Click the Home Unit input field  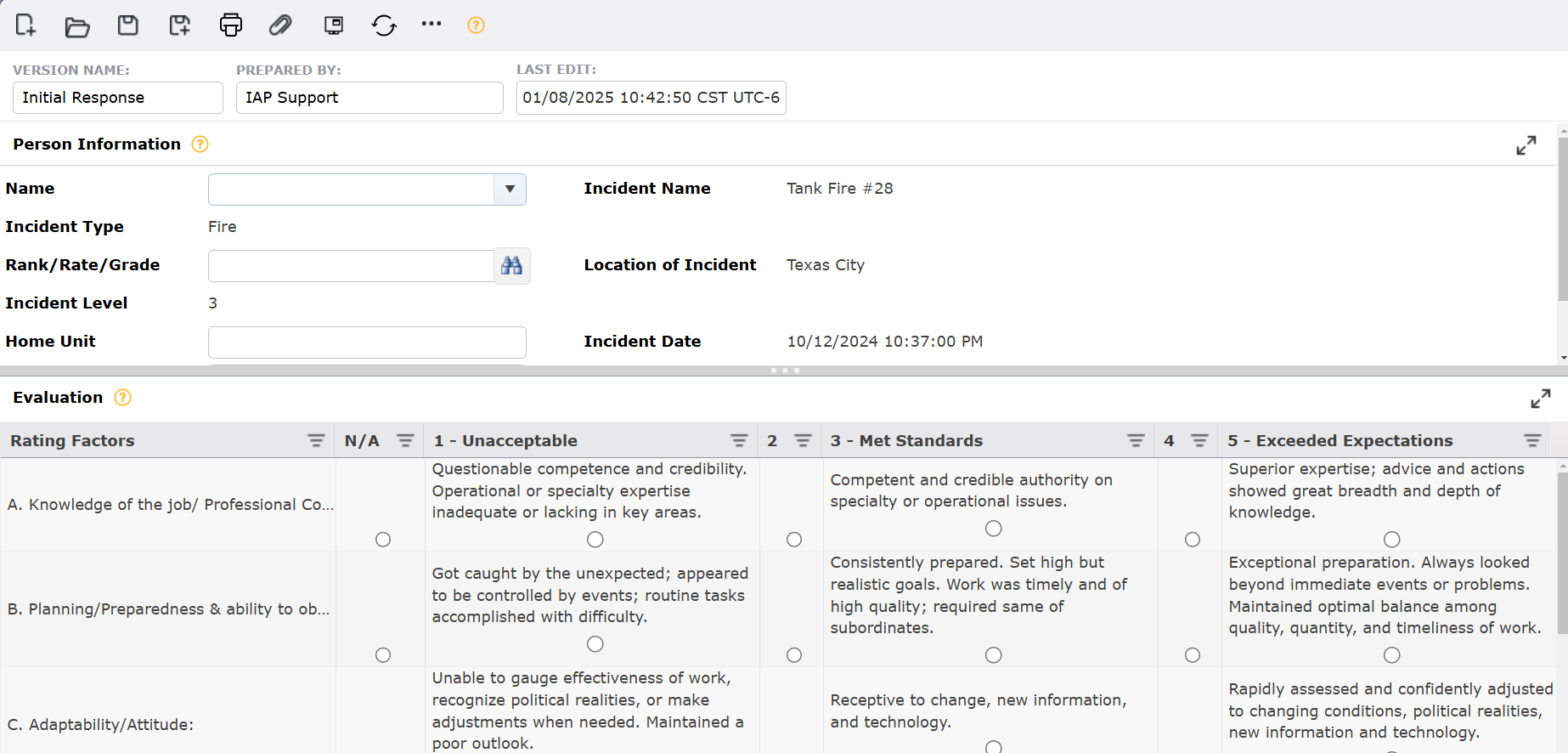(367, 343)
